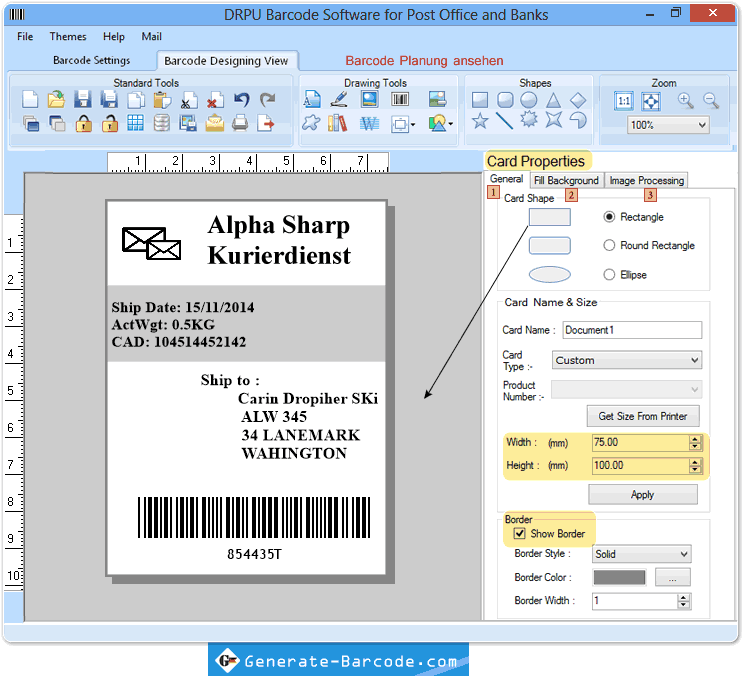744x676 pixels.
Task: Select the Triangle shape
Action: tap(553, 100)
